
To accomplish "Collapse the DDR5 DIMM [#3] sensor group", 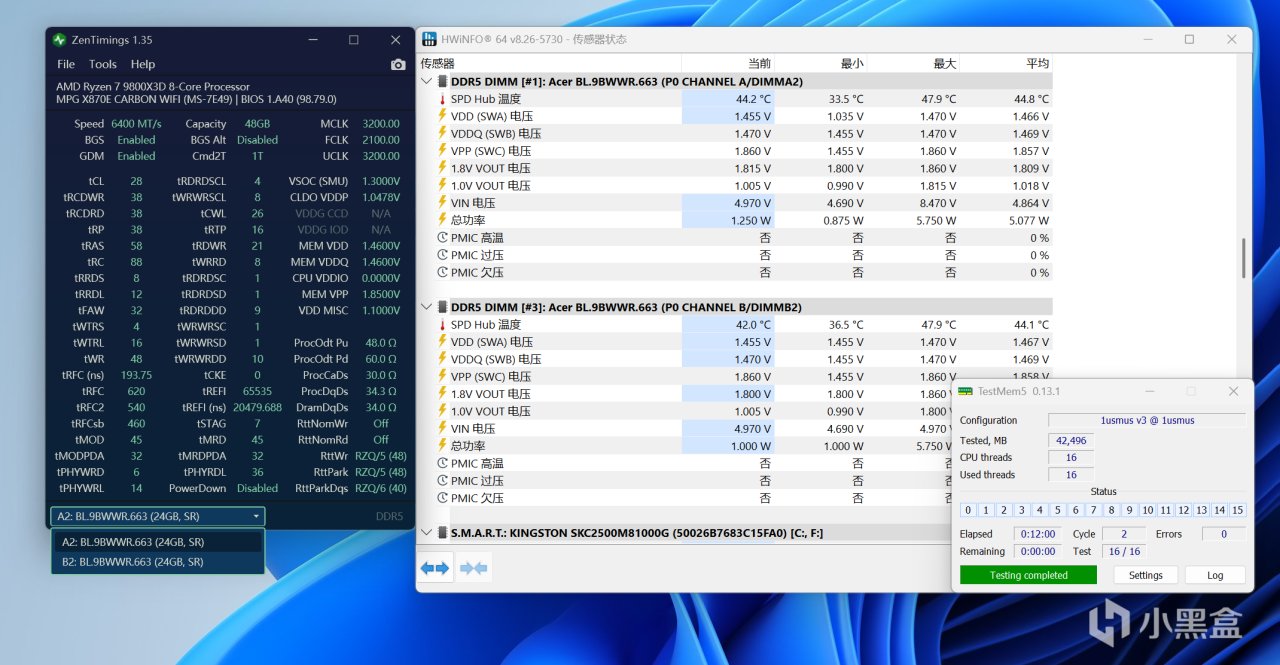I will click(427, 307).
